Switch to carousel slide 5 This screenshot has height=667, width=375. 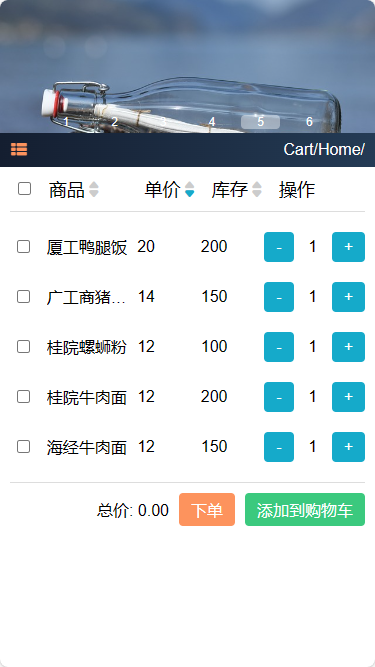point(260,122)
